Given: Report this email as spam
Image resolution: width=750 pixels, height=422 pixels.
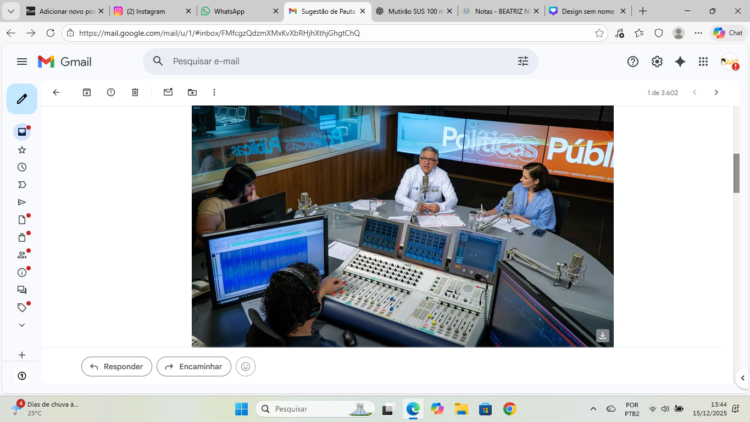Looking at the screenshot, I should point(111,92).
